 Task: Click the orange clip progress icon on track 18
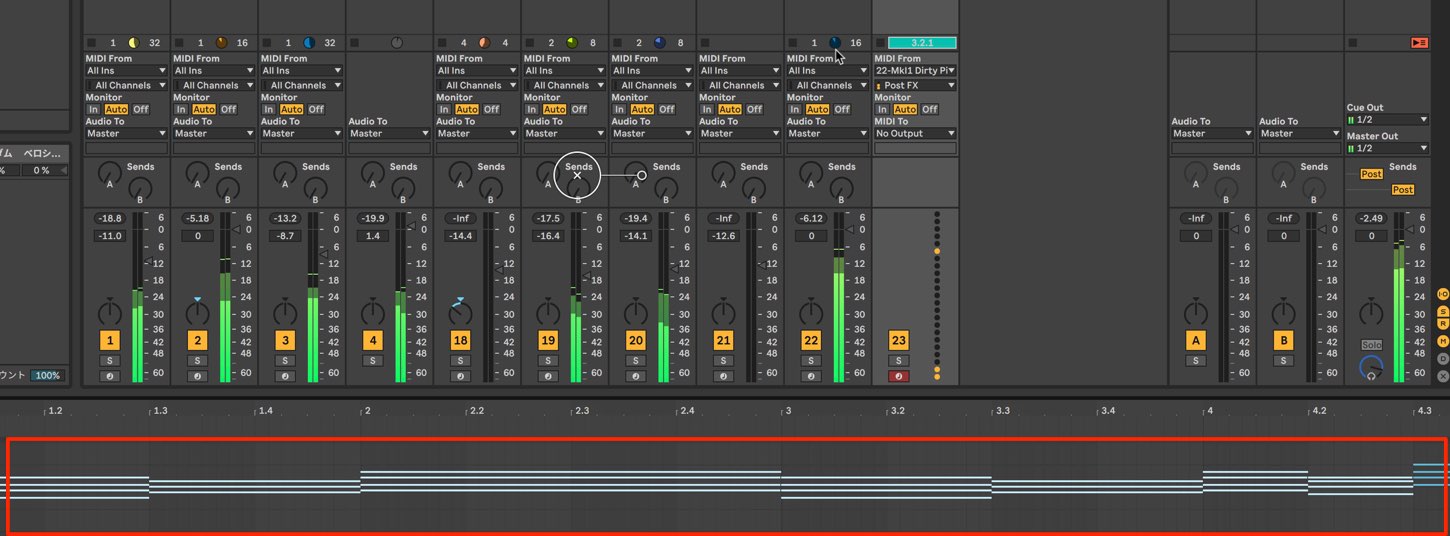point(484,43)
